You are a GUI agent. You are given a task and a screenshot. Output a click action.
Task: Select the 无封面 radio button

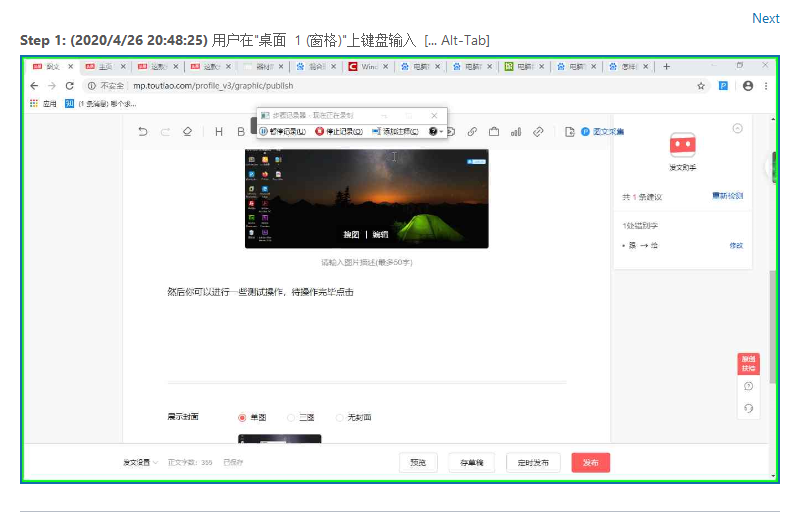339,418
